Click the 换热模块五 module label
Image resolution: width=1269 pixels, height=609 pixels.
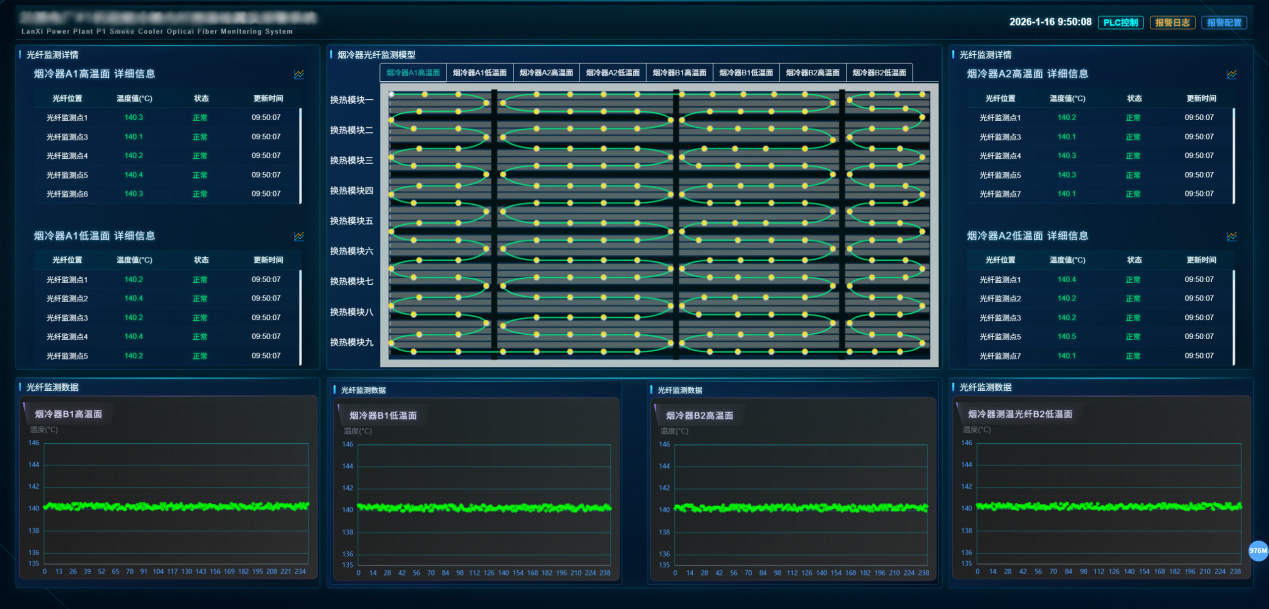coord(351,221)
